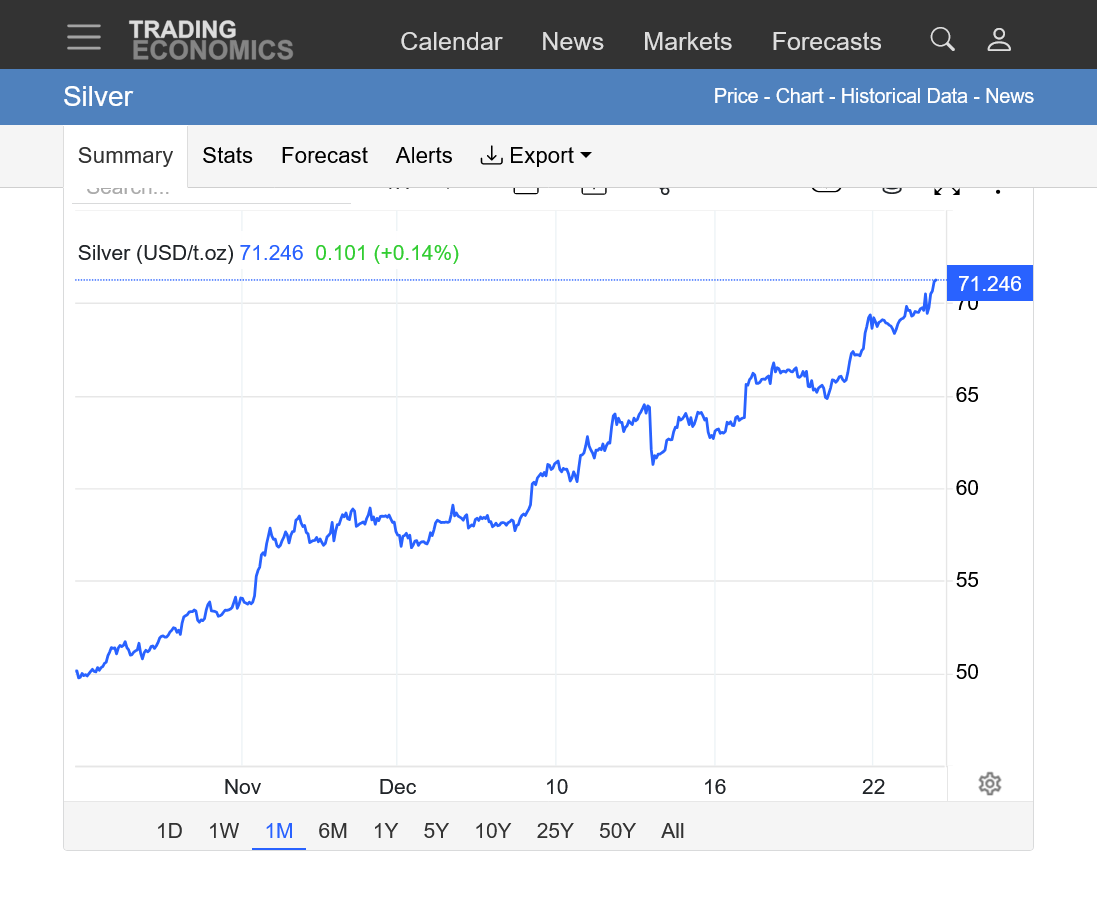Viewport: 1098px width, 901px height.
Task: Switch to the Forecast tab
Action: [324, 156]
